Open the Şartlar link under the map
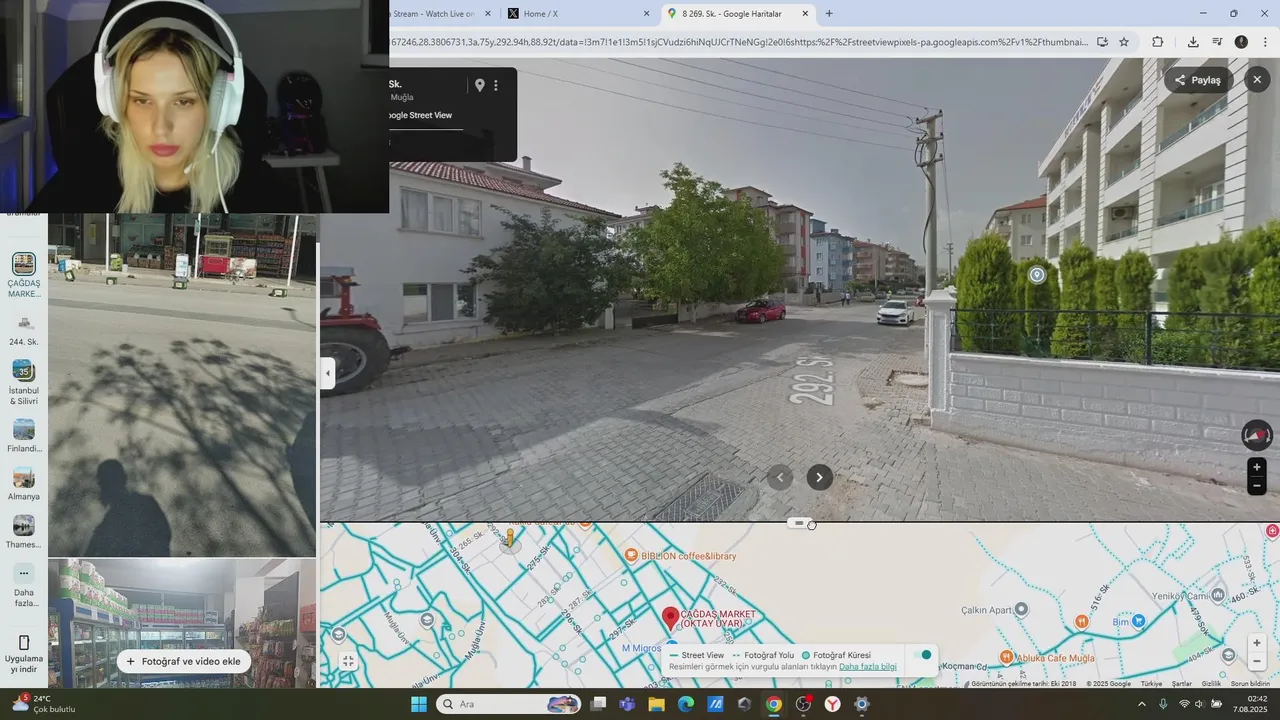1280x720 pixels. [1182, 684]
